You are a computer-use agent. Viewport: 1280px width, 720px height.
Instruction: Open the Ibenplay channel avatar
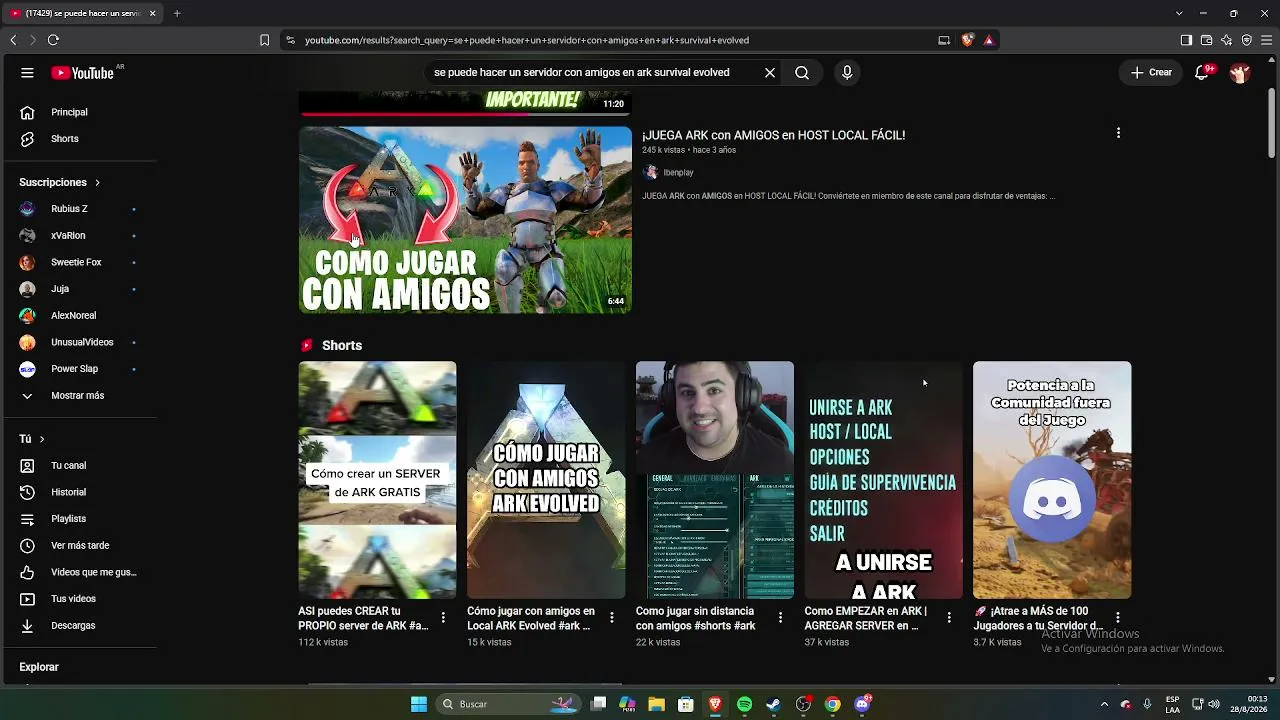pyautogui.click(x=651, y=172)
